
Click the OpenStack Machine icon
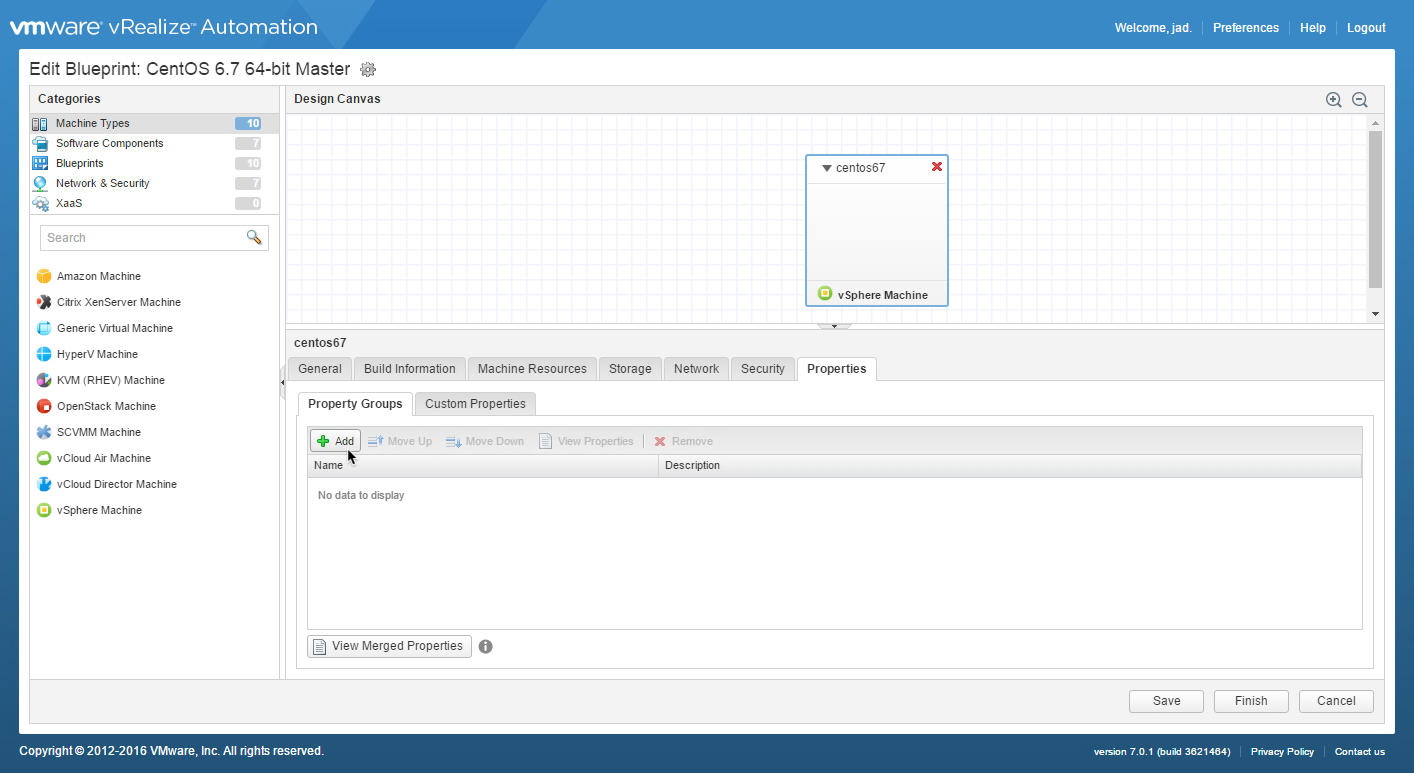point(44,406)
